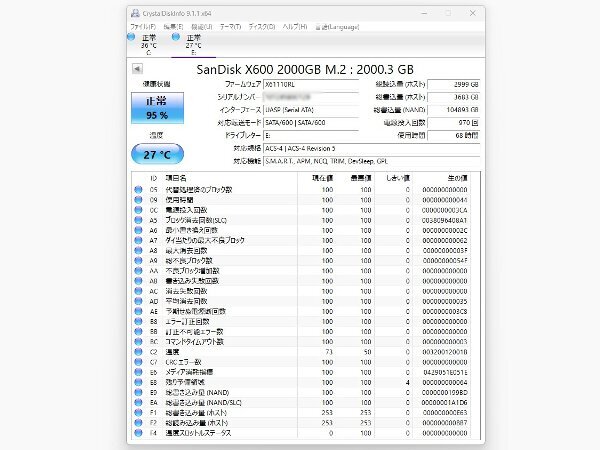The image size is (600, 450).
Task: Click status icon of row A8 最大消去回数
Action: (x=138, y=250)
